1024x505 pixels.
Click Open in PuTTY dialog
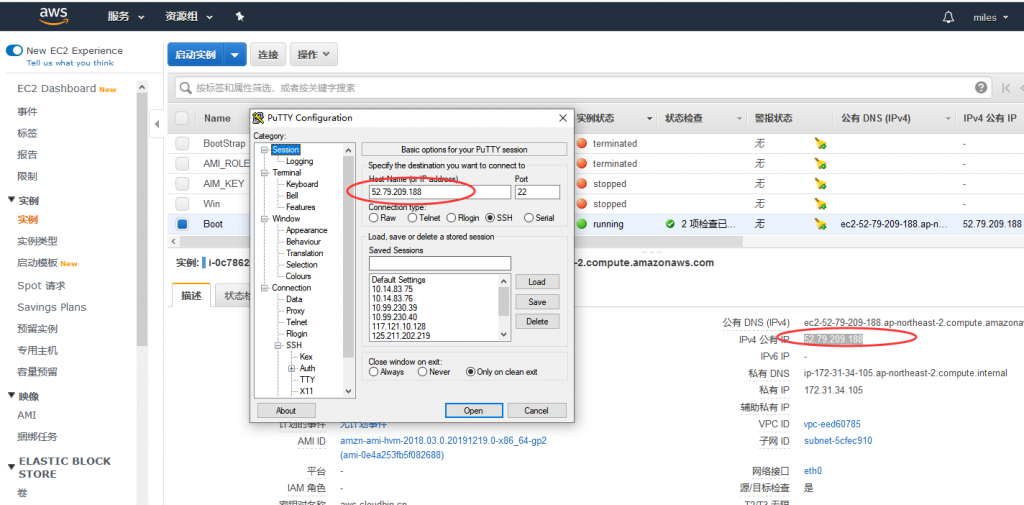click(473, 411)
